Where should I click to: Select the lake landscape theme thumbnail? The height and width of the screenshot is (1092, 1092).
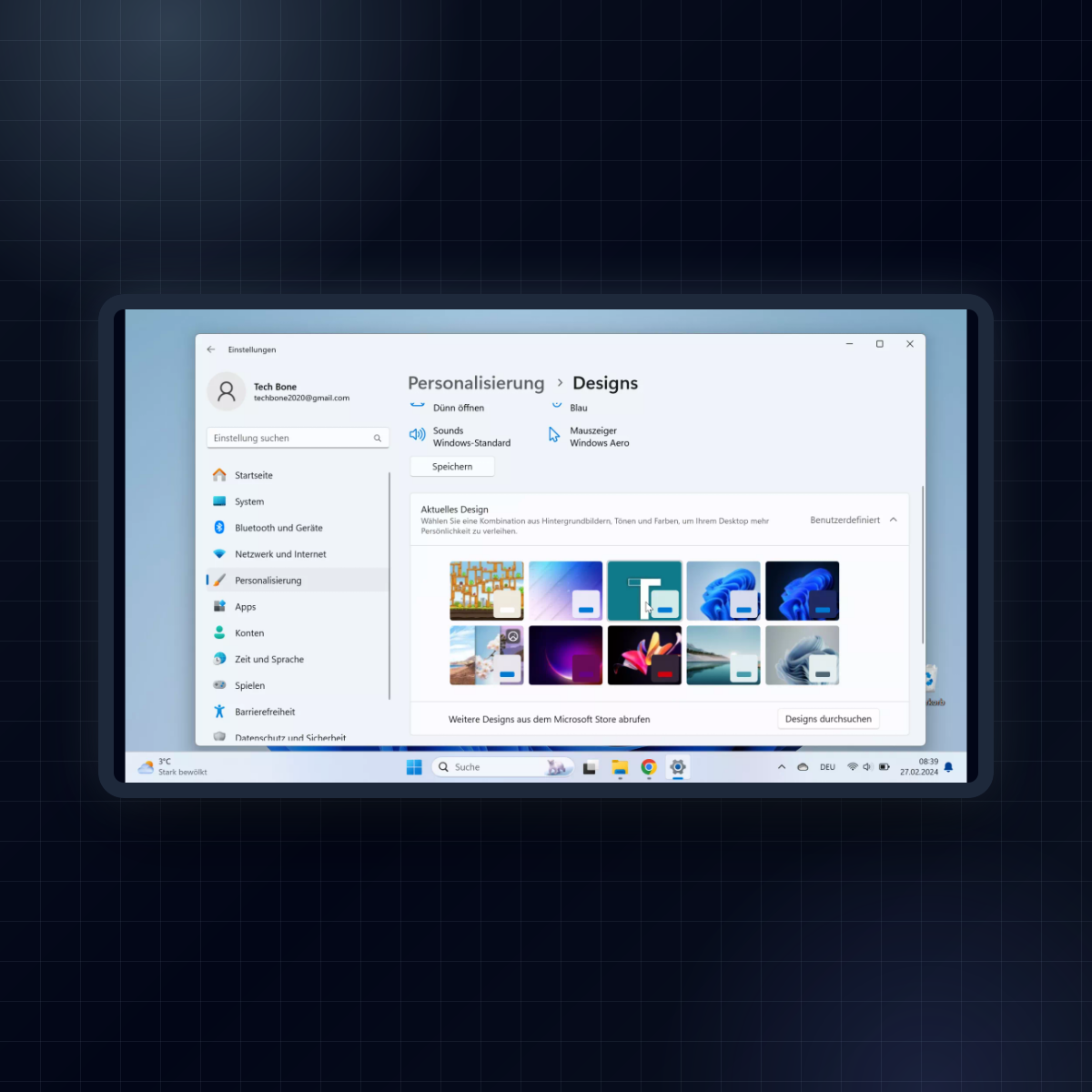pyautogui.click(x=723, y=655)
